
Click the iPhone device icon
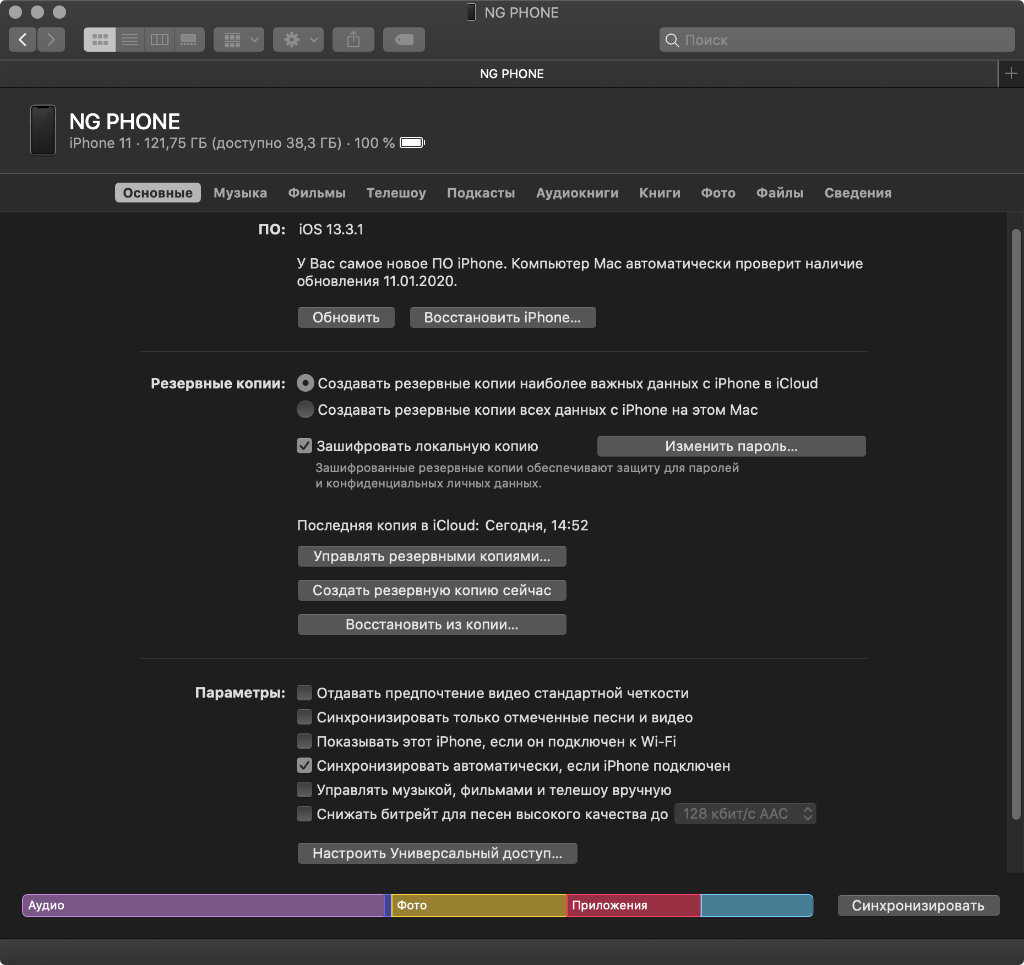tap(43, 131)
